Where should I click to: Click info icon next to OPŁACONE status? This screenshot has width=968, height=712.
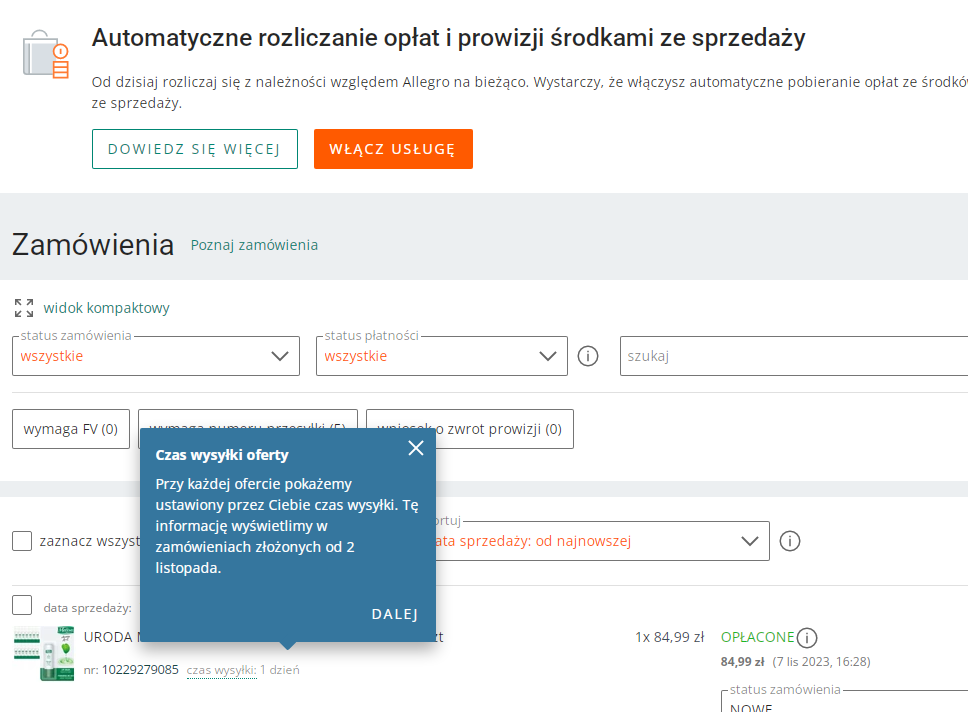pyautogui.click(x=808, y=637)
